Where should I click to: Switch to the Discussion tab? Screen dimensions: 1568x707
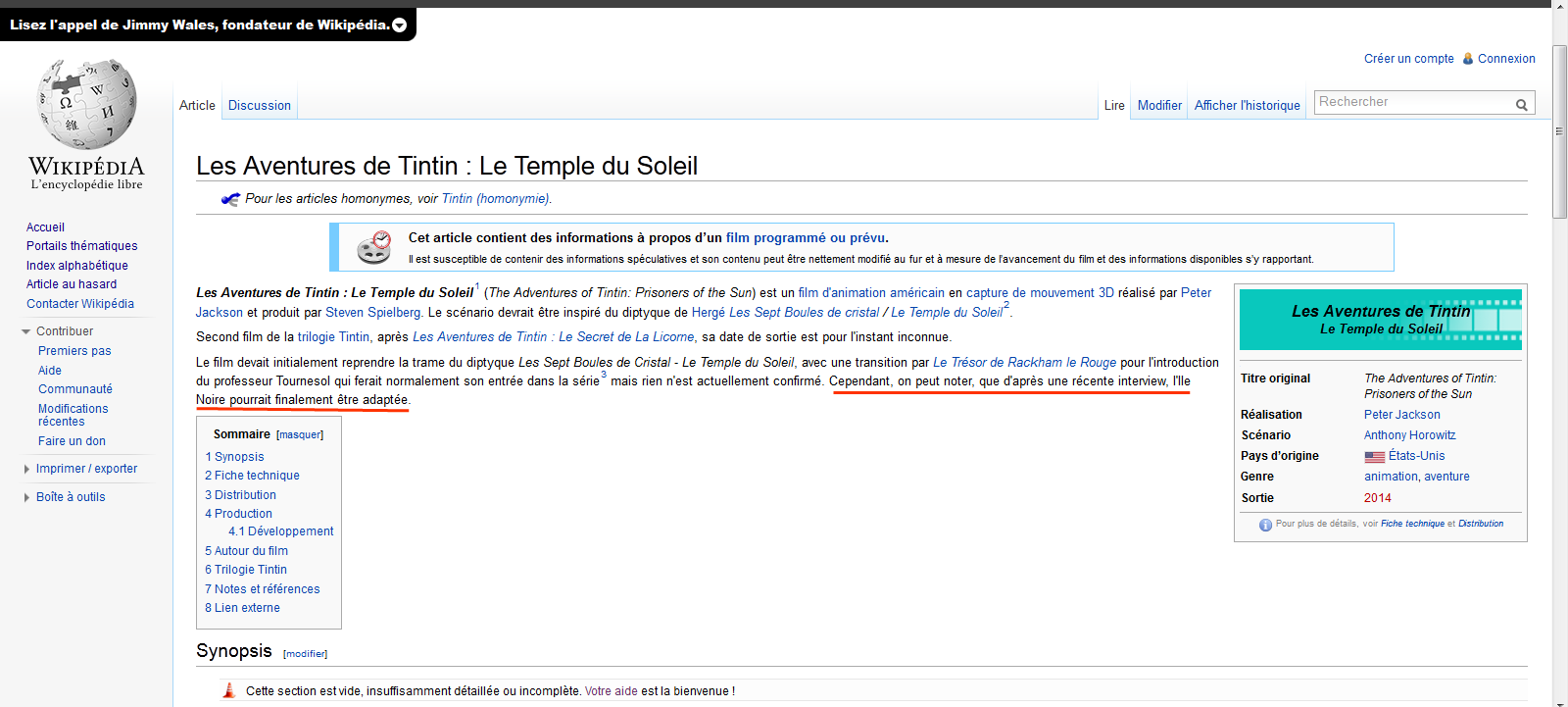pyautogui.click(x=260, y=106)
